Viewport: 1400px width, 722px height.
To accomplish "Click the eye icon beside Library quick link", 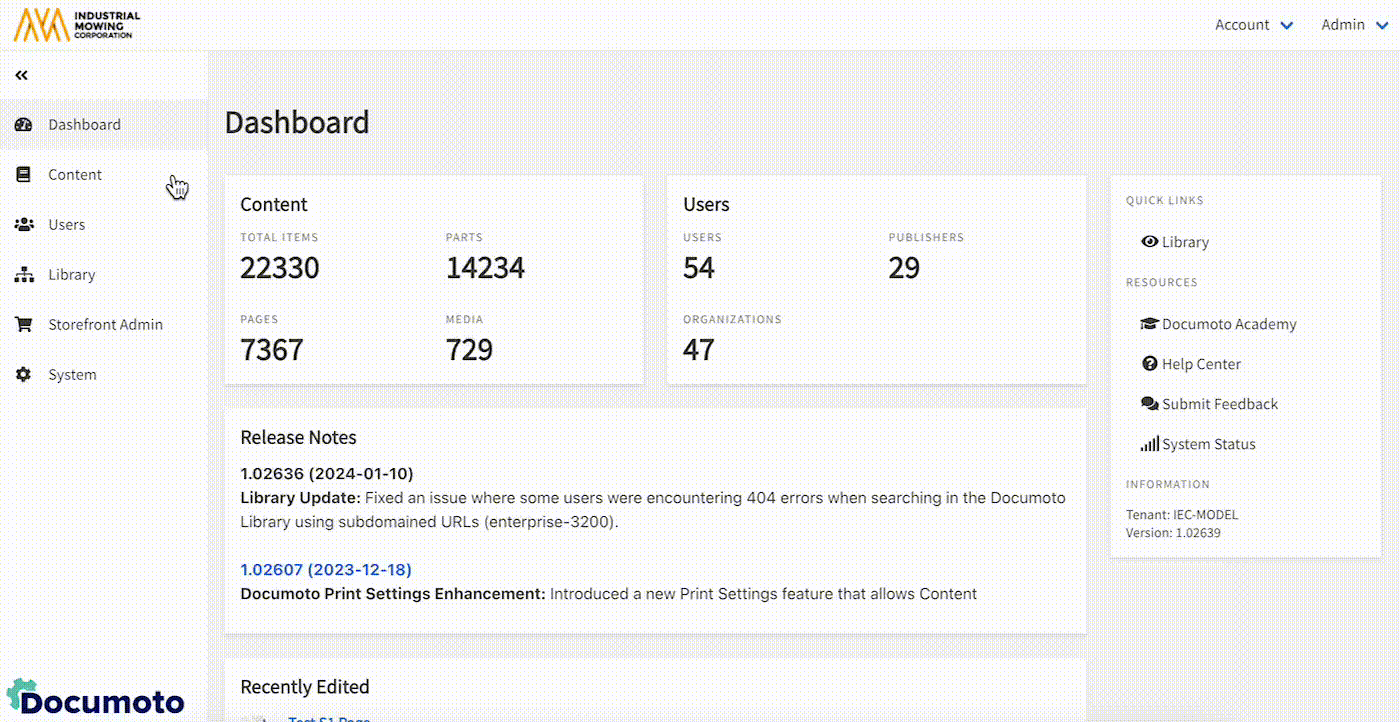I will tap(1149, 242).
